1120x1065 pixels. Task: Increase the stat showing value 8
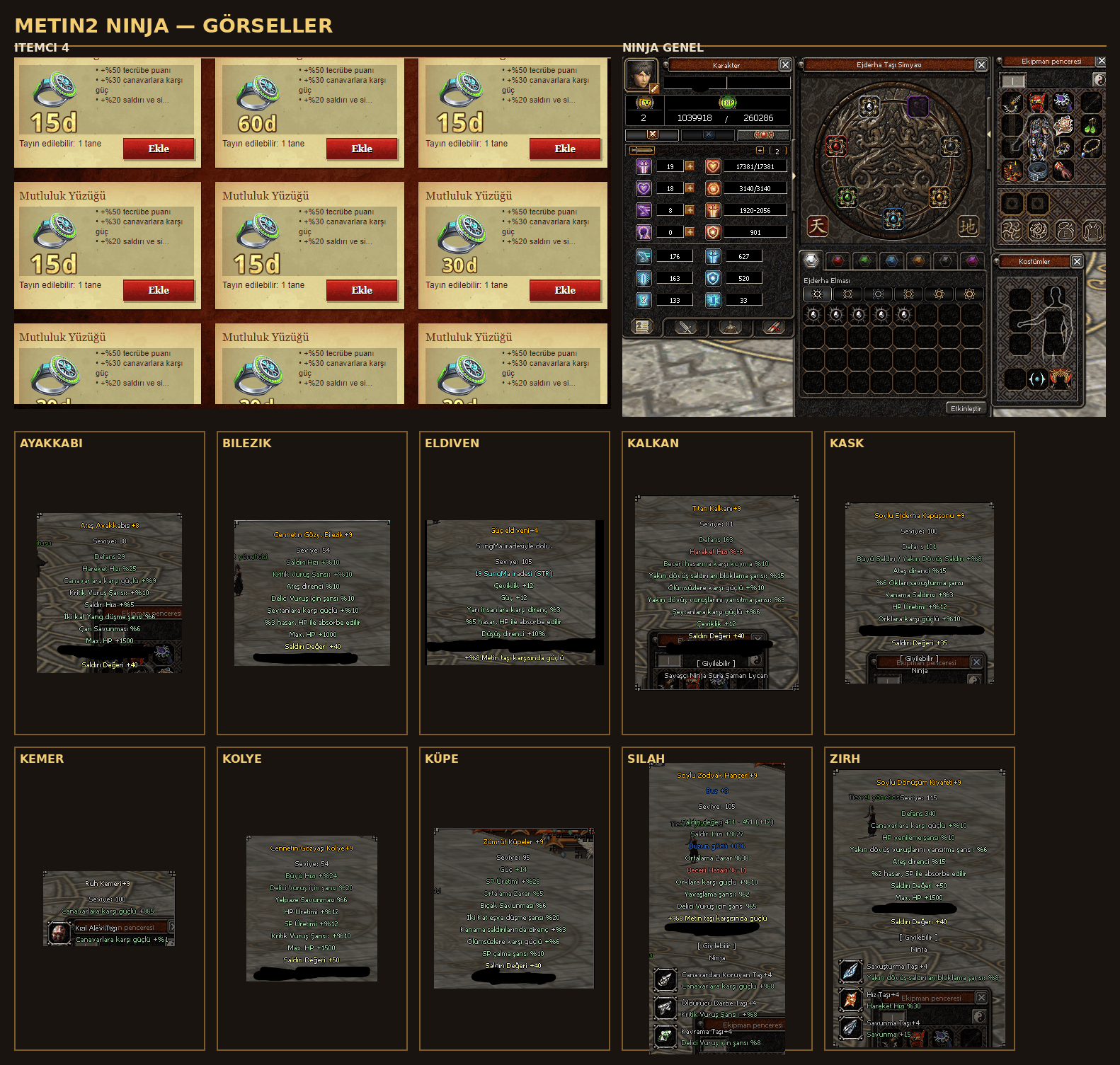pos(690,210)
